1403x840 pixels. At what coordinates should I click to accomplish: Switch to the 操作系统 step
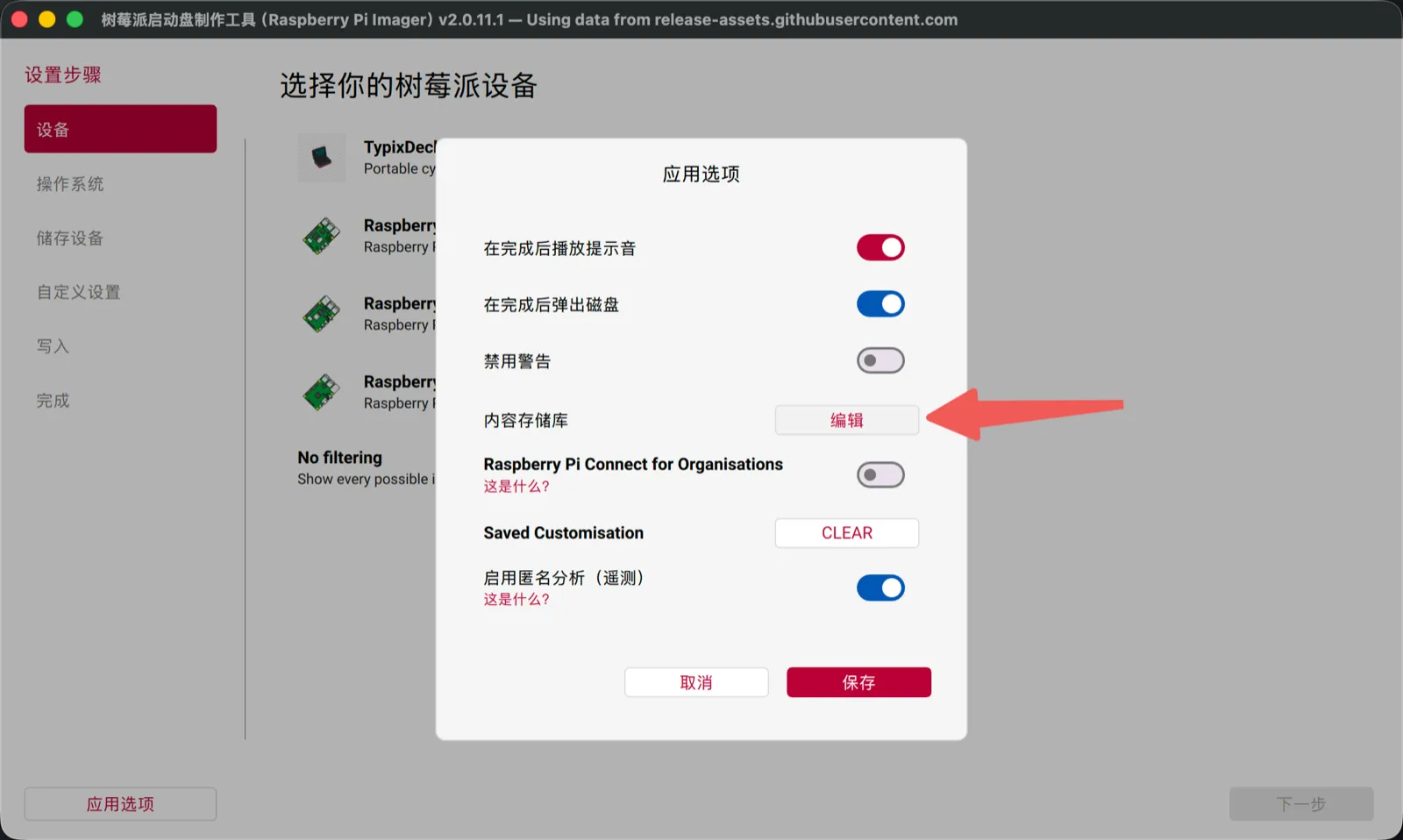[70, 184]
